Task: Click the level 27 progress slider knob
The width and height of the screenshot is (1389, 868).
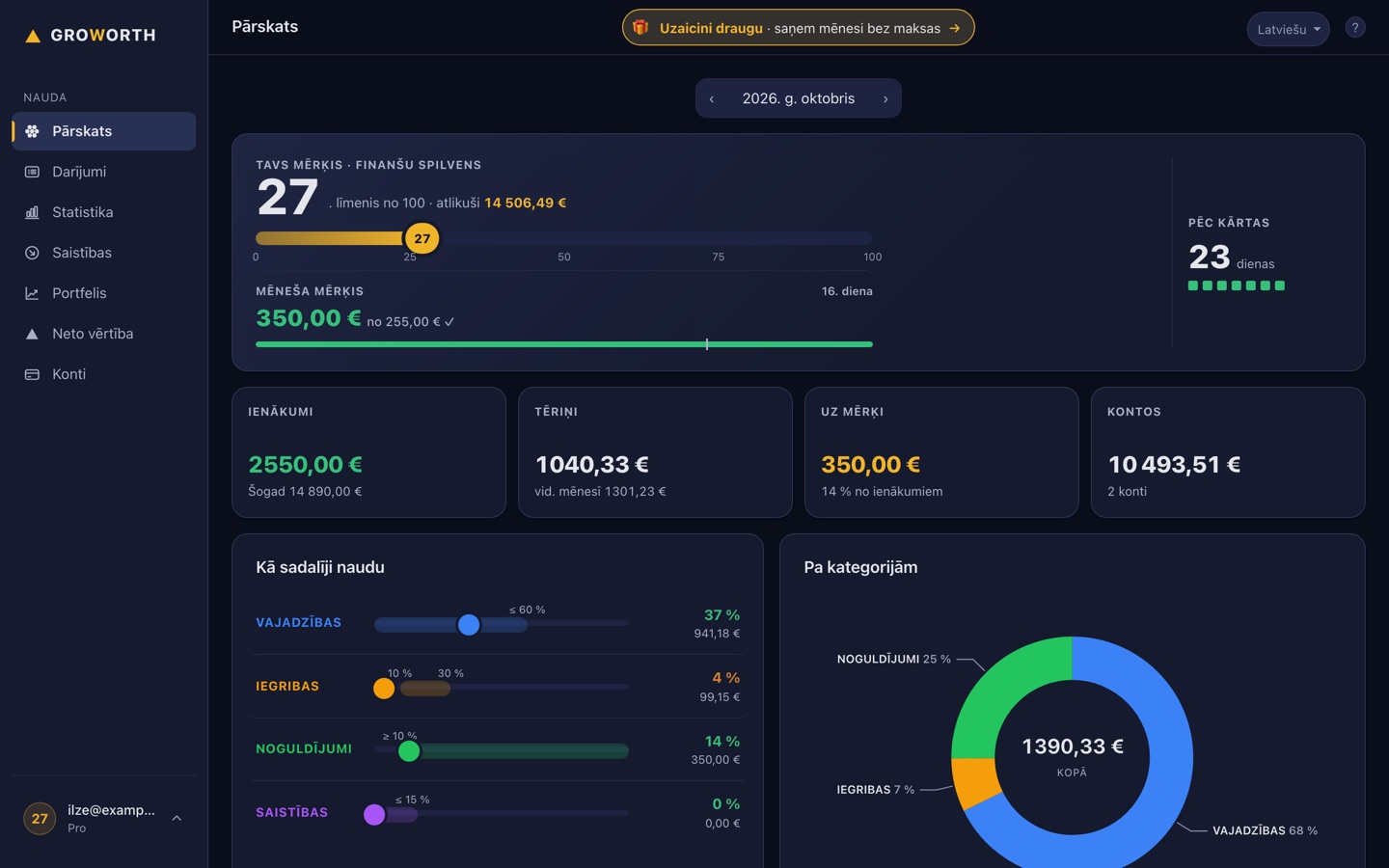Action: [x=422, y=238]
